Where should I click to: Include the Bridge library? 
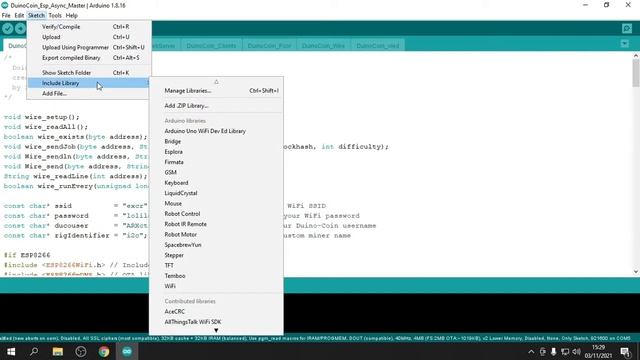[216, 141]
